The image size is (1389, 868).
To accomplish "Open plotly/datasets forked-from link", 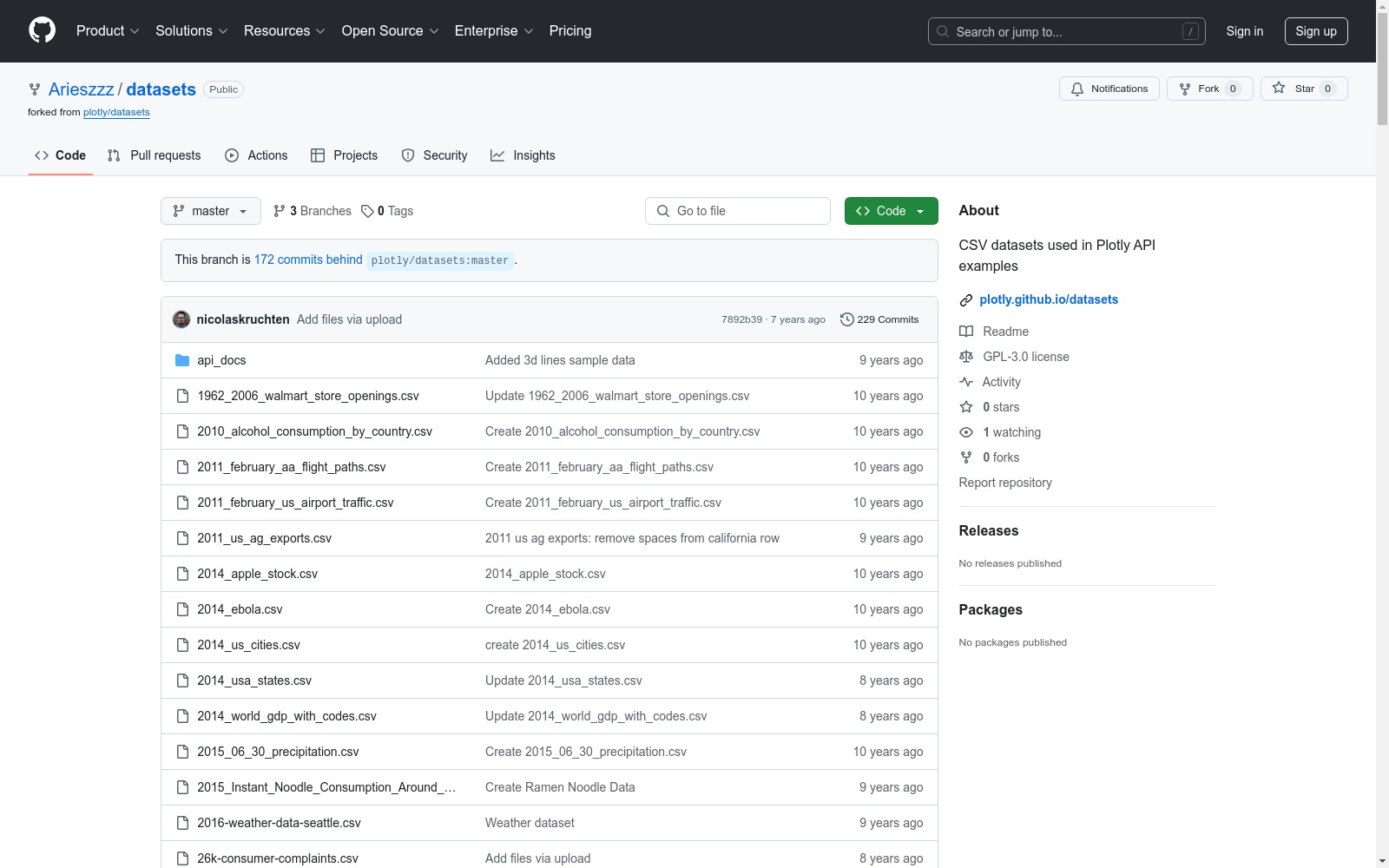I will (x=116, y=112).
